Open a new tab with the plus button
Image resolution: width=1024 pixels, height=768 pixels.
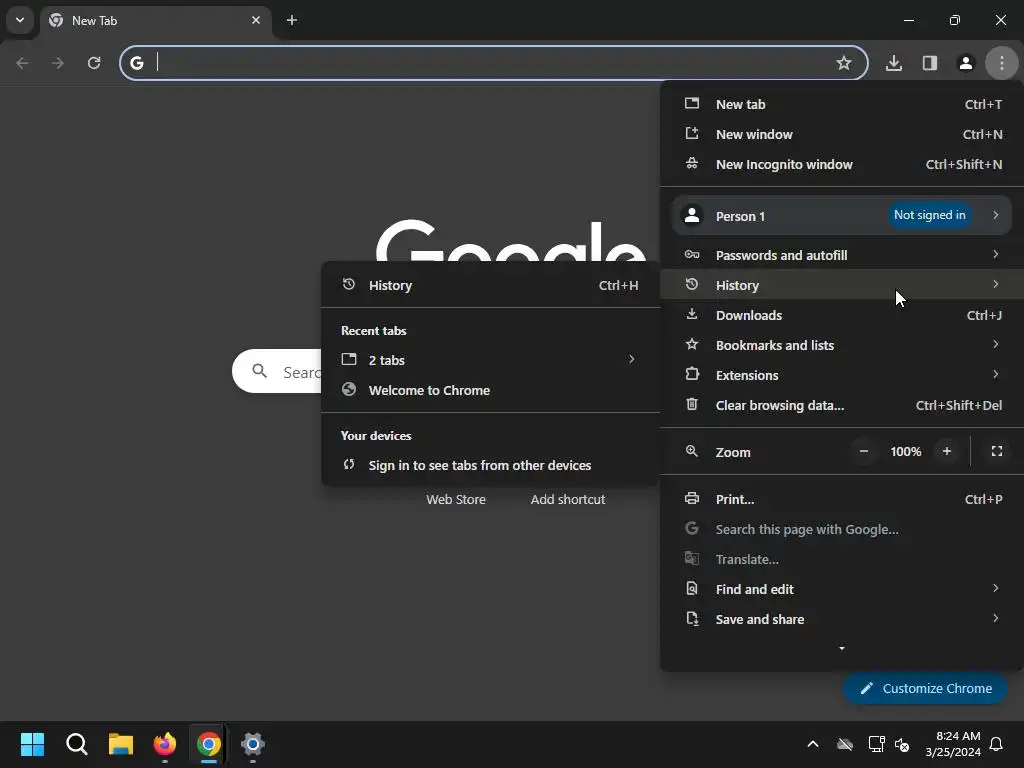(292, 20)
